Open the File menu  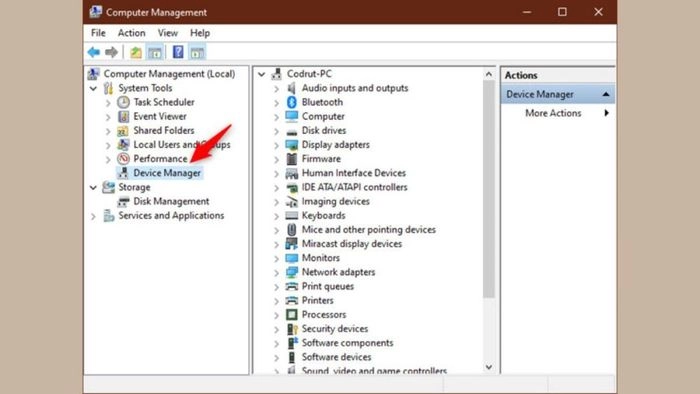coord(98,33)
